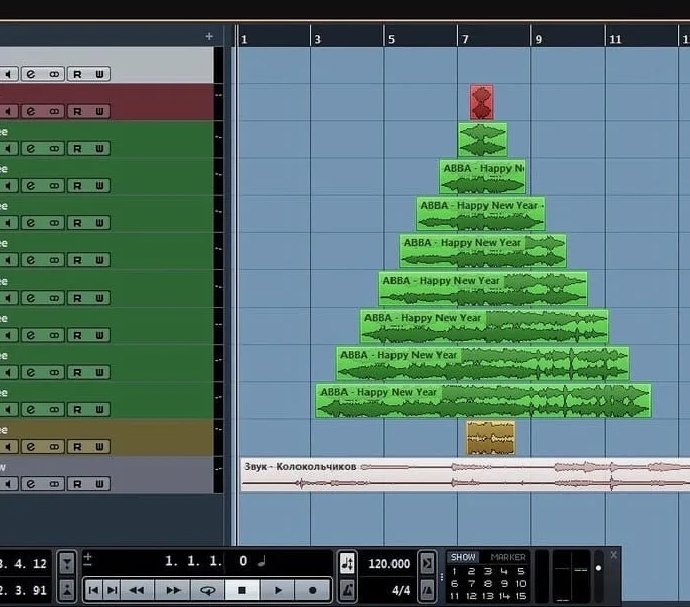Enable Read automation R on the gold track
This screenshot has height=607, width=690.
pos(77,447)
